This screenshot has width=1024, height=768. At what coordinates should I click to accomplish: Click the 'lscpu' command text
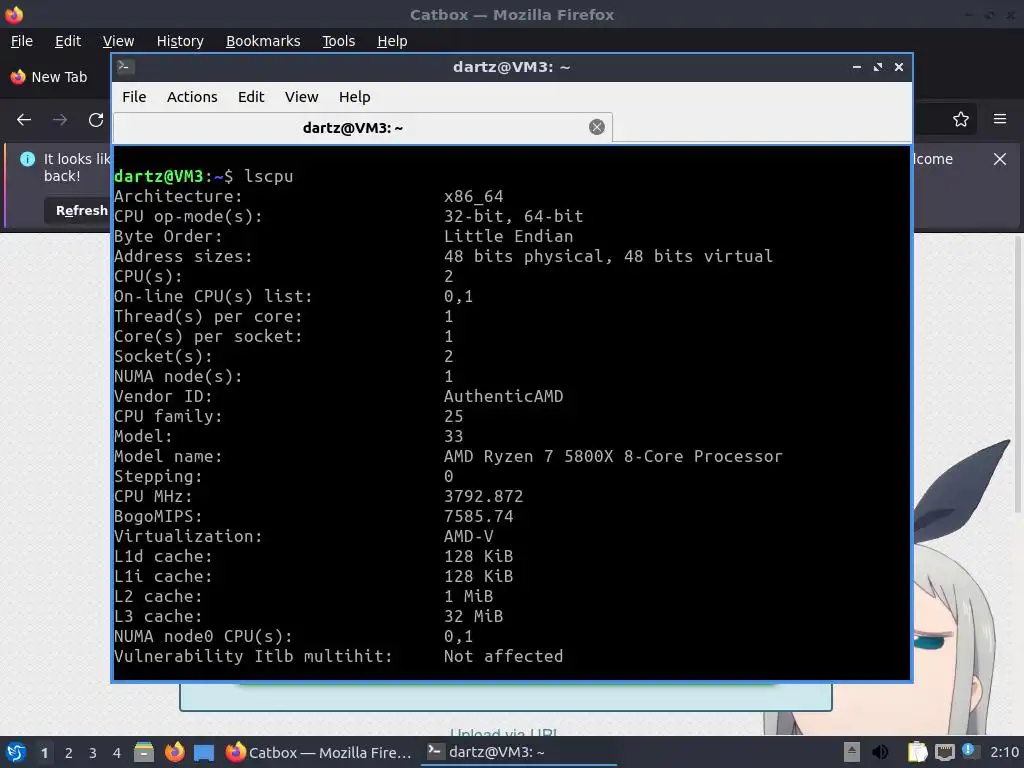click(268, 176)
